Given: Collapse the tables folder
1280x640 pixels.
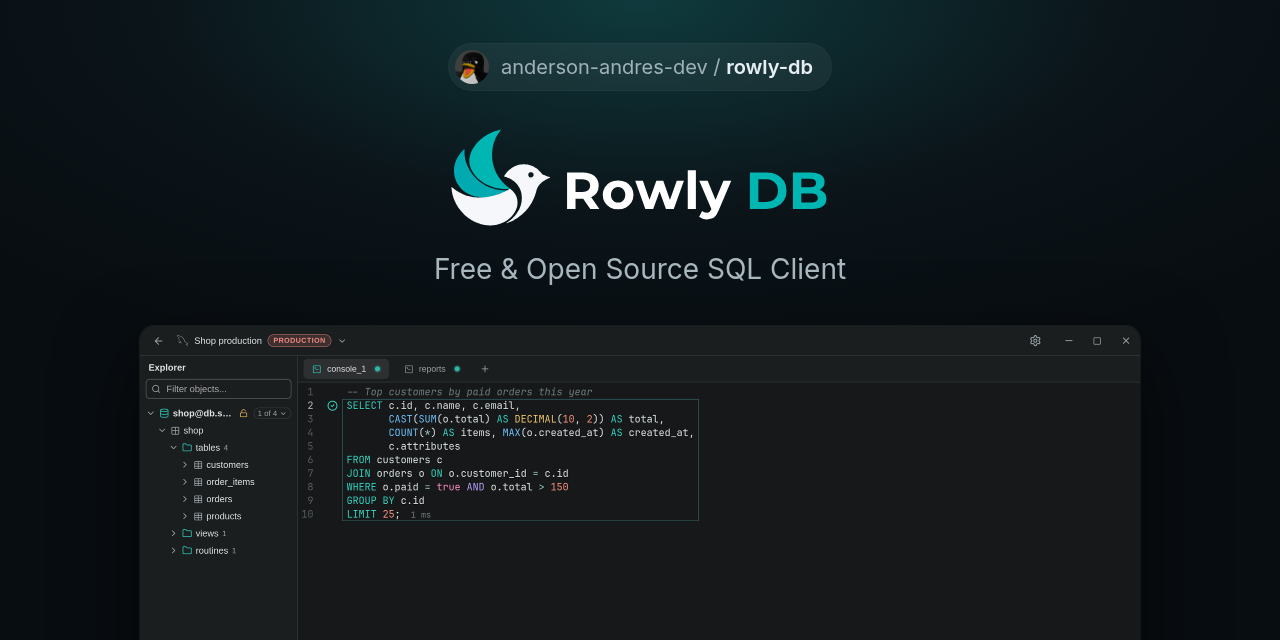Looking at the screenshot, I should pos(174,448).
